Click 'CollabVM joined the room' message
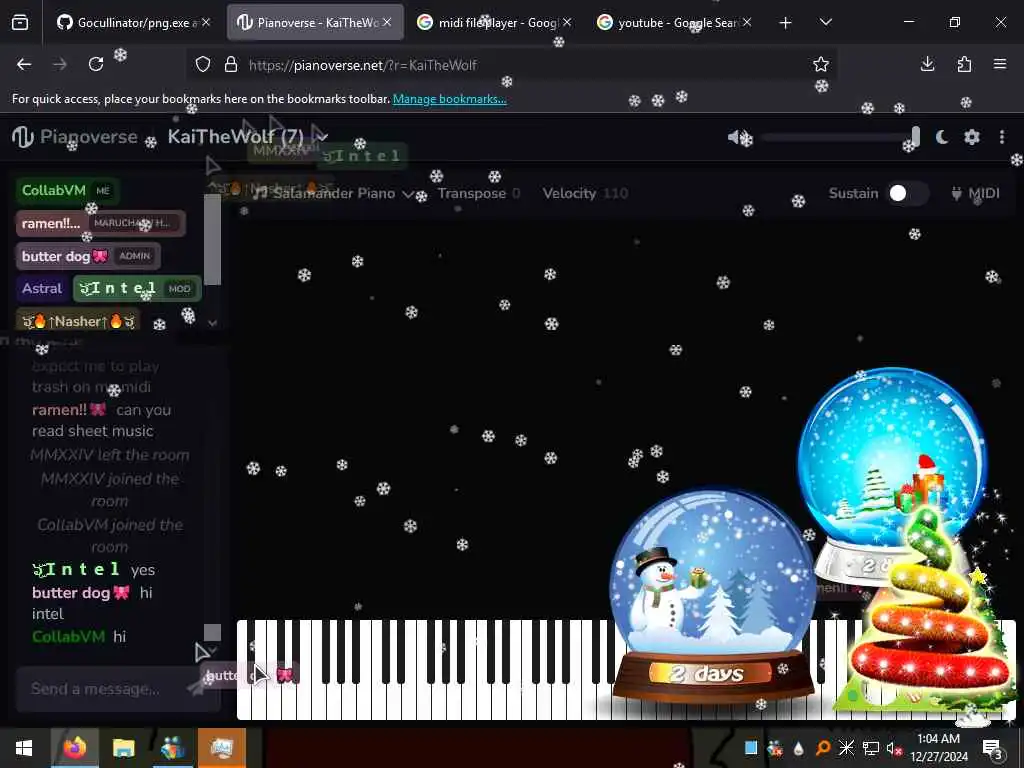The image size is (1024, 768). click(110, 536)
